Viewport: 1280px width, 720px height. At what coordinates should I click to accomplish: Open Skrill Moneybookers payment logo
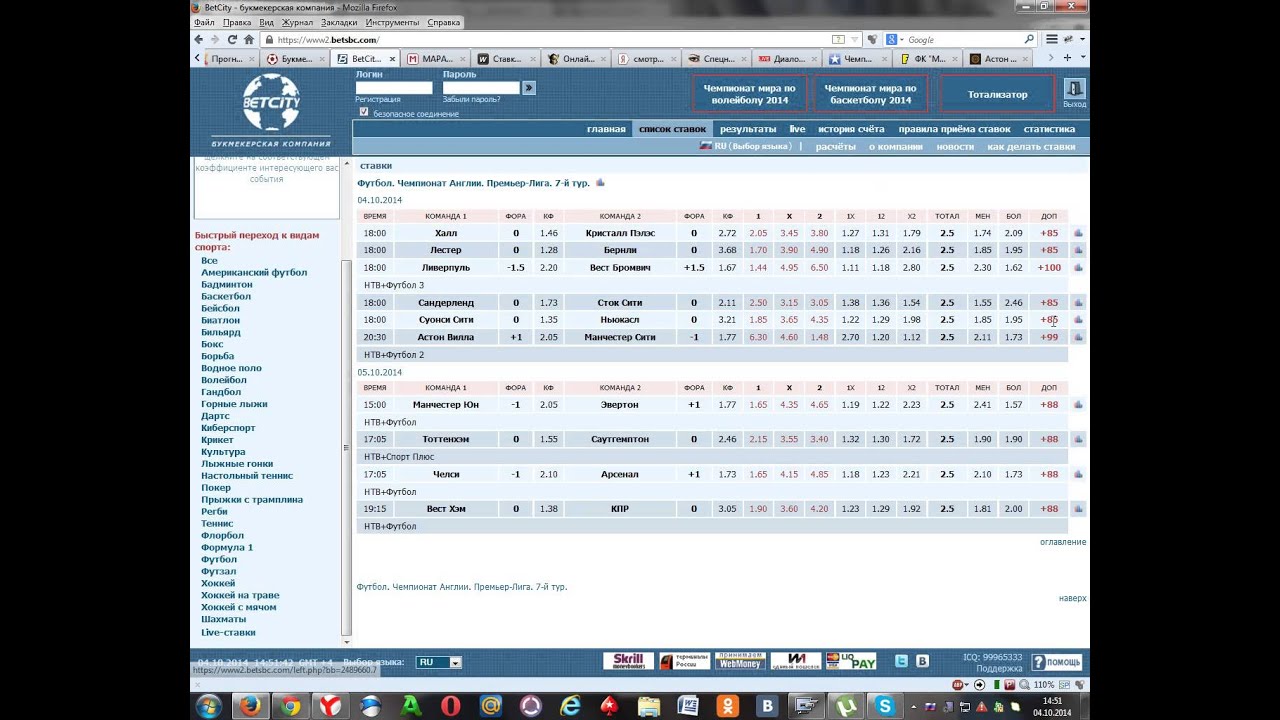628,661
